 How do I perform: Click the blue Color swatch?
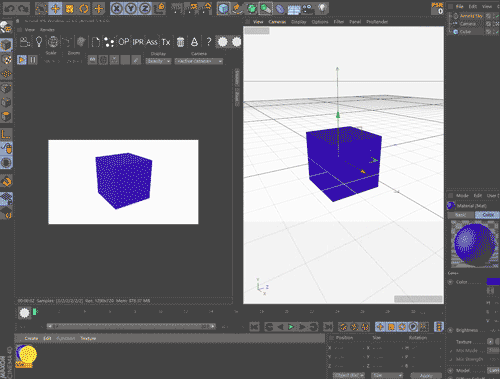[493, 282]
